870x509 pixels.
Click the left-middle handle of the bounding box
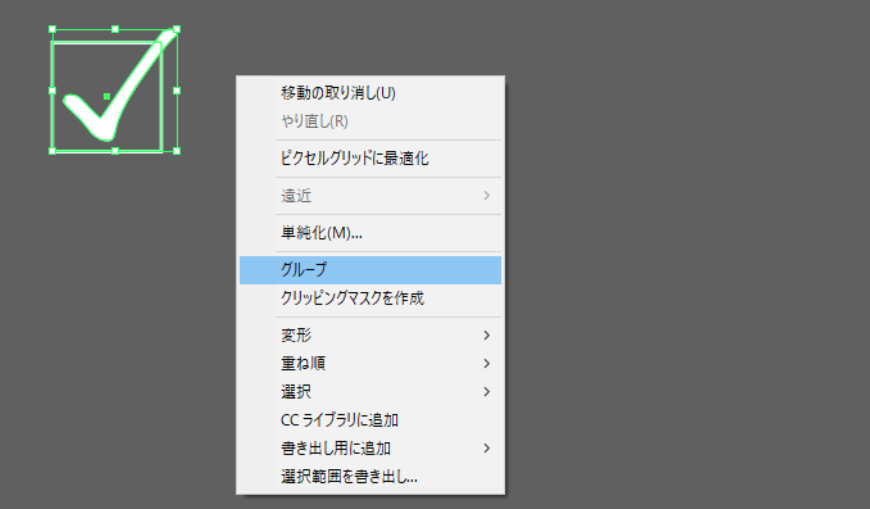coord(53,90)
